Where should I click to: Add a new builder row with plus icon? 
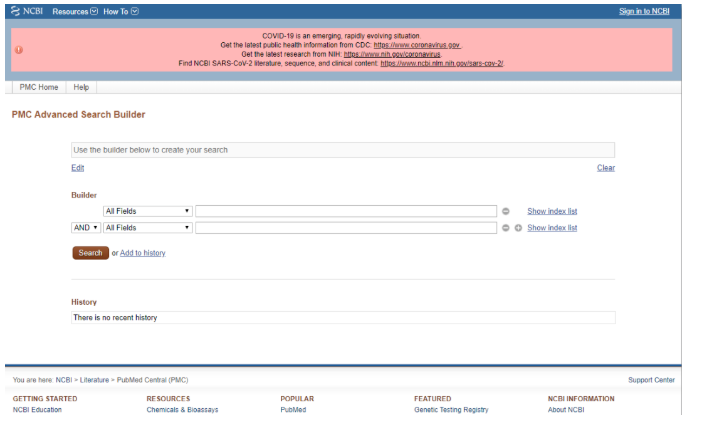pos(518,228)
